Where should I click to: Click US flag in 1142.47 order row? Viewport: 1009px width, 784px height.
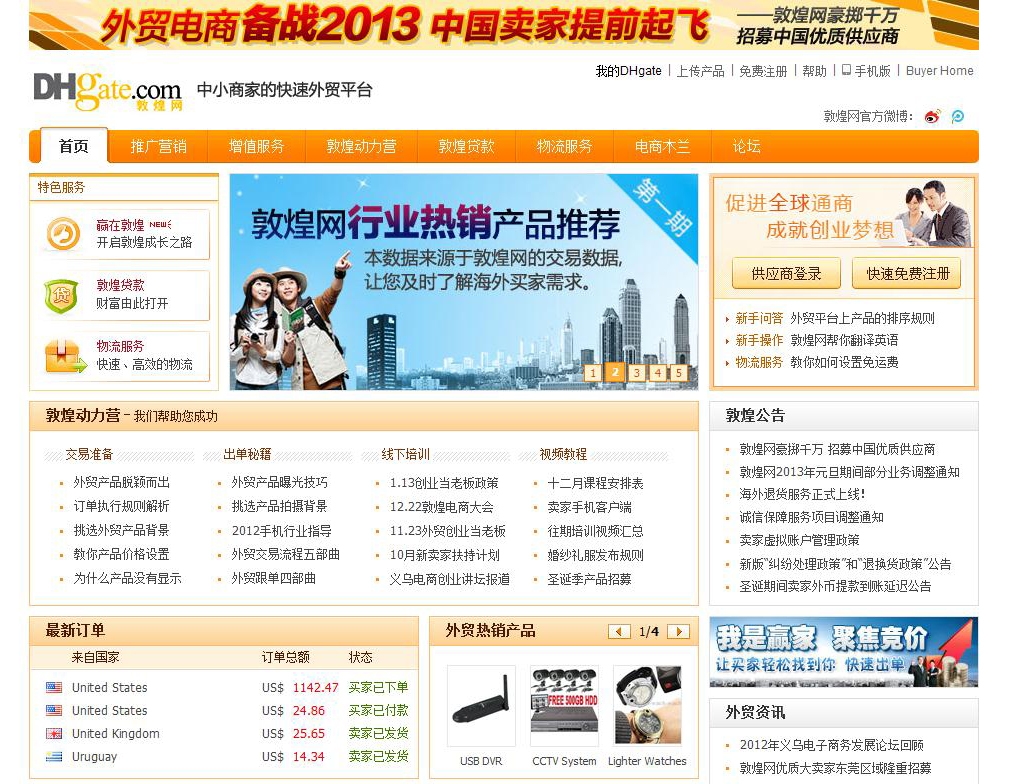pyautogui.click(x=54, y=687)
